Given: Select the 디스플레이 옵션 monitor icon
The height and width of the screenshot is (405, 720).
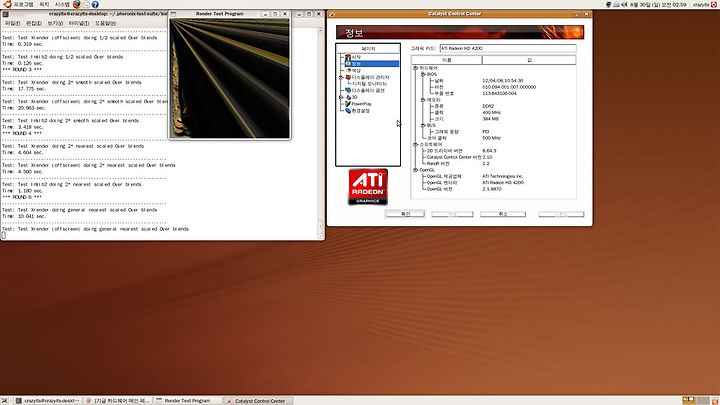Looking at the screenshot, I should click(x=348, y=90).
